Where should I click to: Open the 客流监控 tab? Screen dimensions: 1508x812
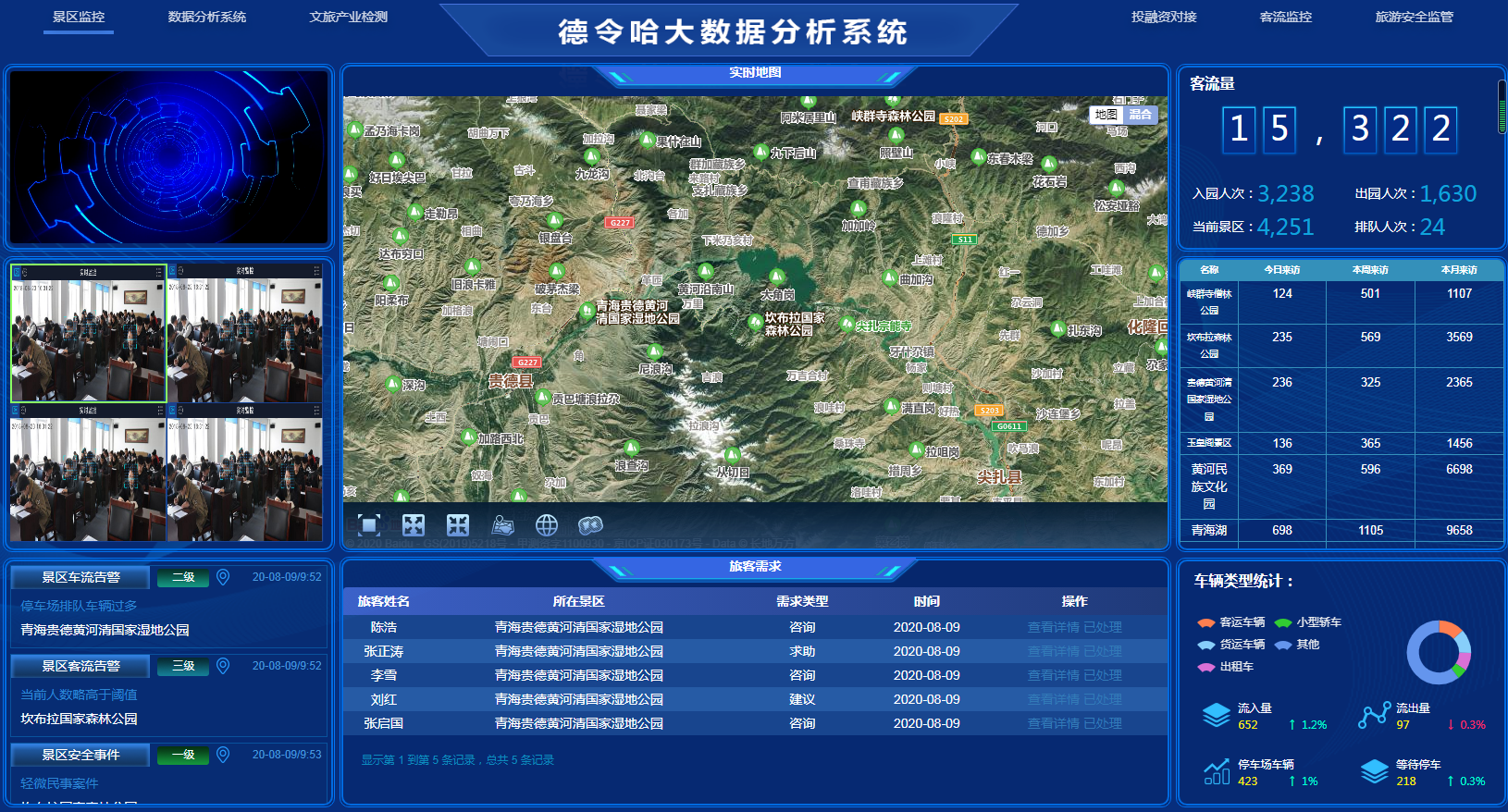click(1286, 17)
